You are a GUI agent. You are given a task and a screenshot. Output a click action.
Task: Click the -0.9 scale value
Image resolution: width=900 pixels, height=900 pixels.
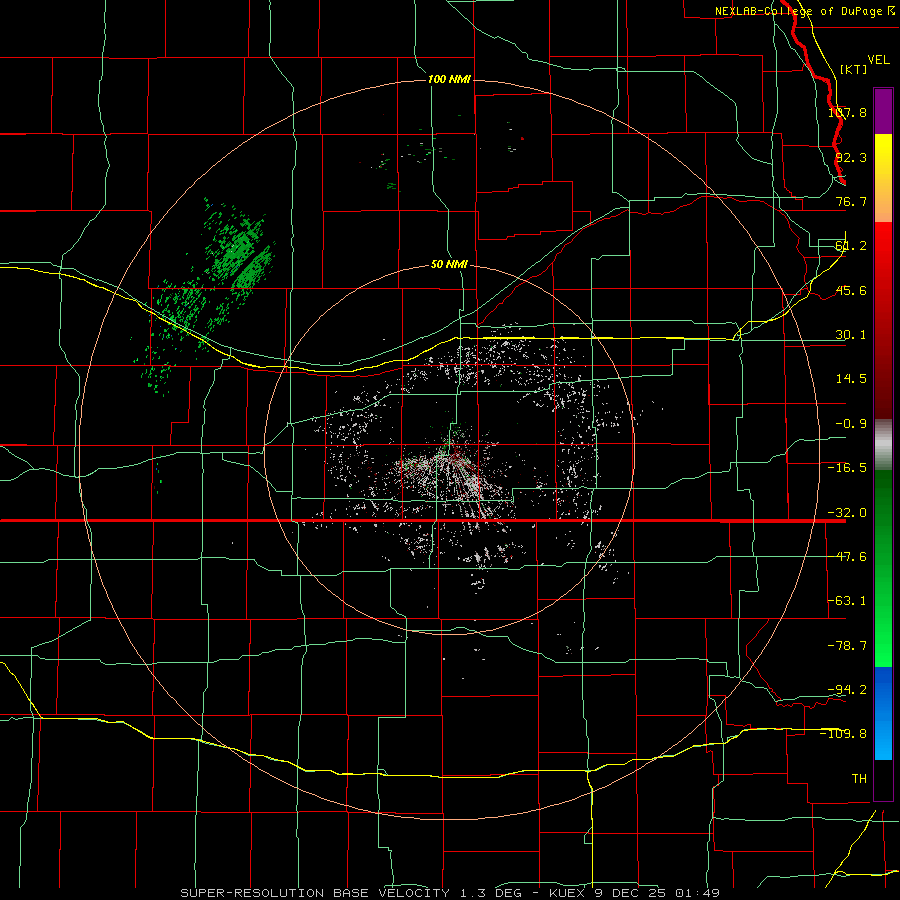click(851, 424)
